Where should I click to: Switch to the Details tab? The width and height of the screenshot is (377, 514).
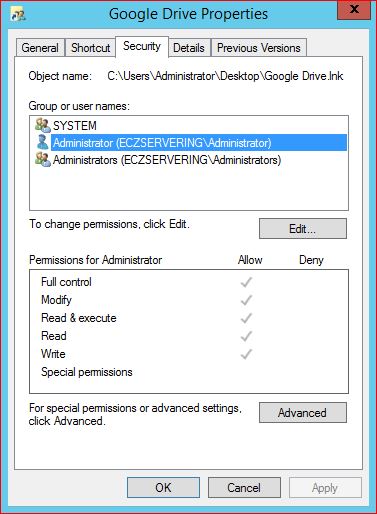(x=189, y=48)
